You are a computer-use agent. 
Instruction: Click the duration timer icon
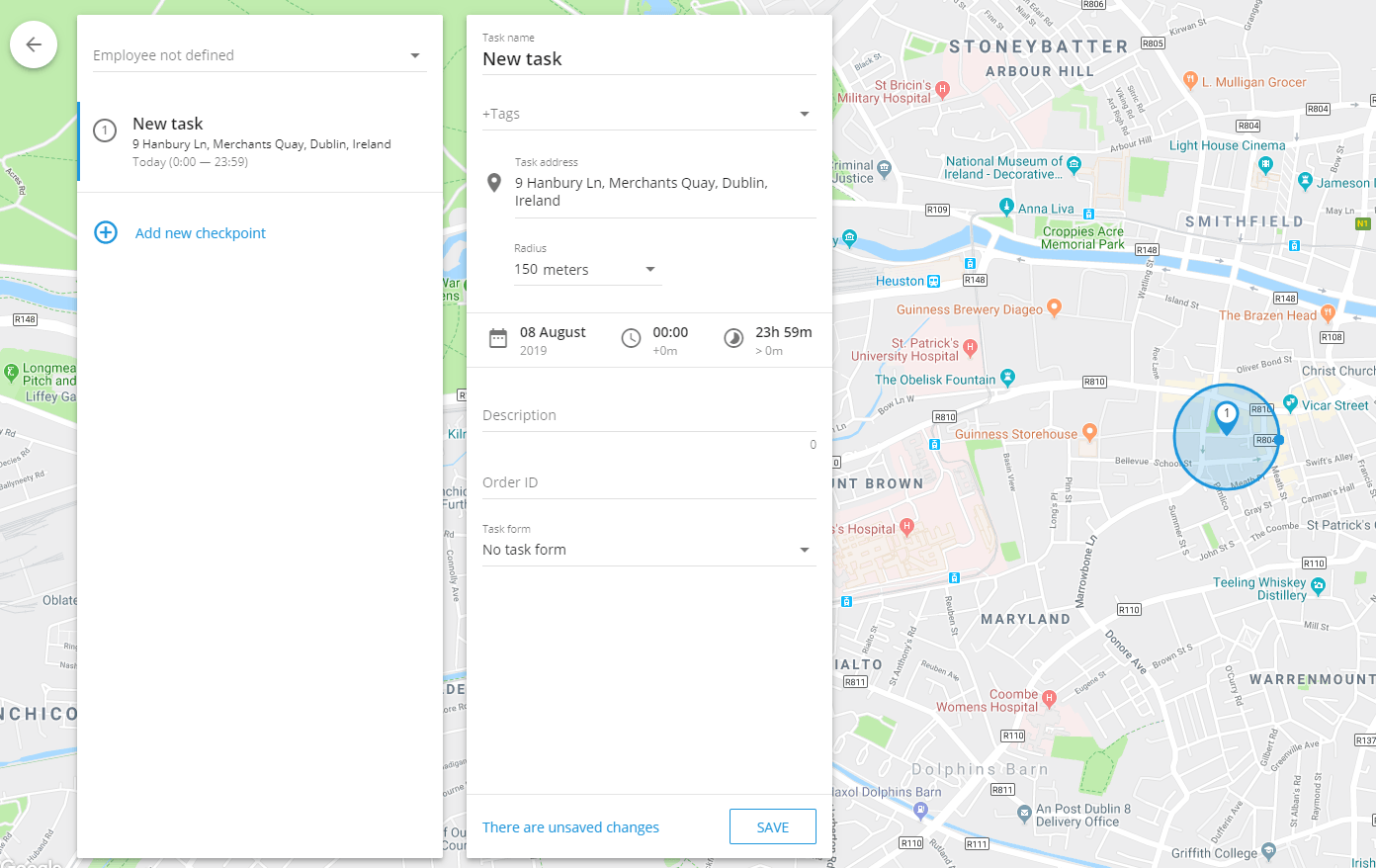pyautogui.click(x=733, y=339)
